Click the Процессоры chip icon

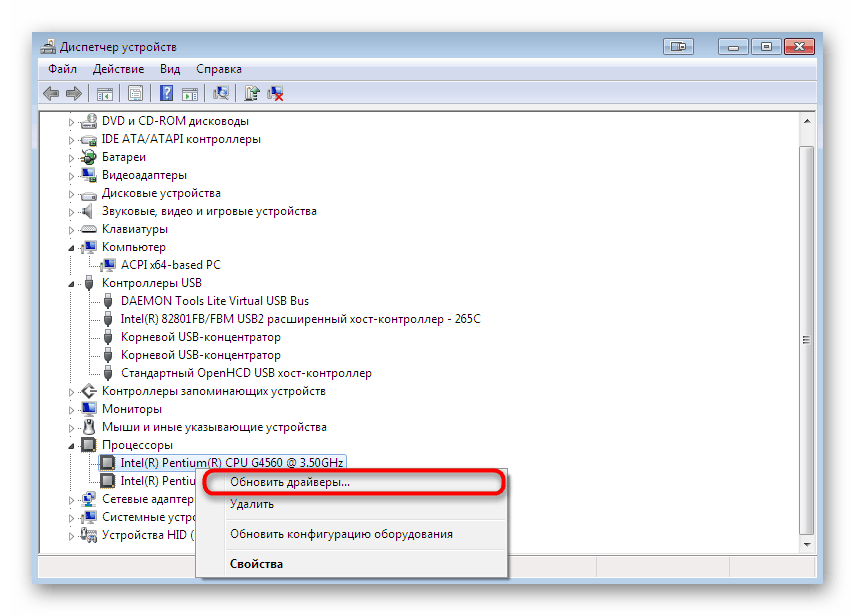tap(88, 445)
